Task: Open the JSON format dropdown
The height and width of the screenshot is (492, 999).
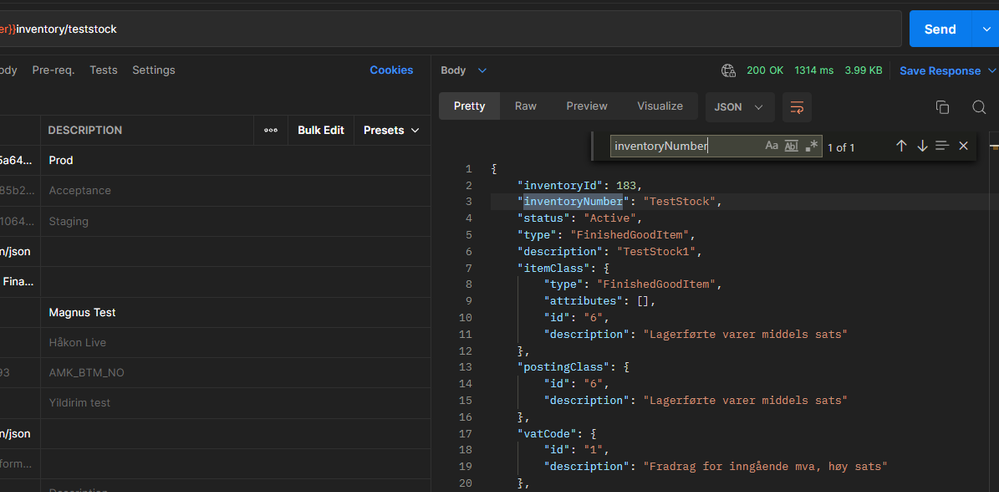Action: coord(740,107)
